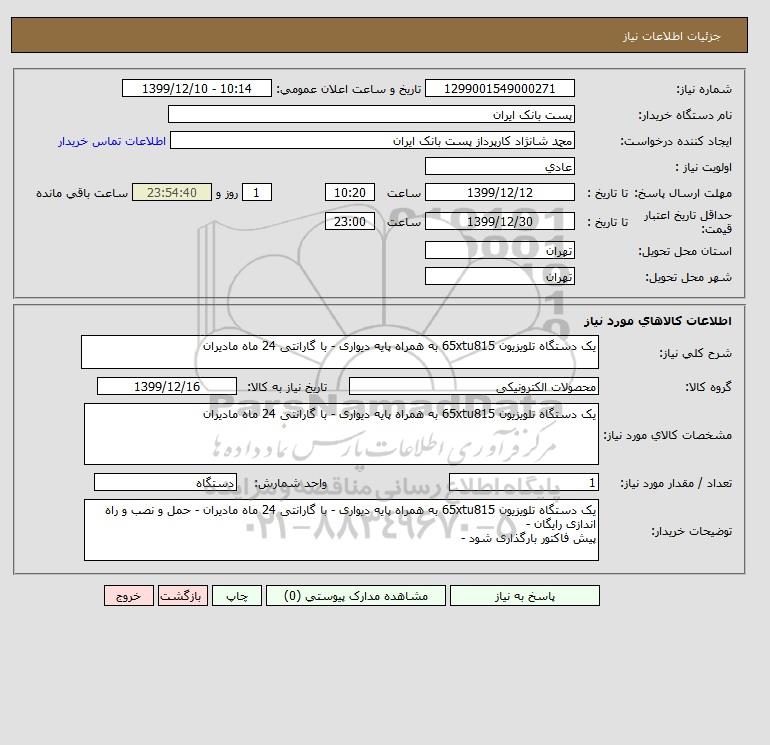Select the شماره نیاز field 1299001549000271

click(x=499, y=88)
